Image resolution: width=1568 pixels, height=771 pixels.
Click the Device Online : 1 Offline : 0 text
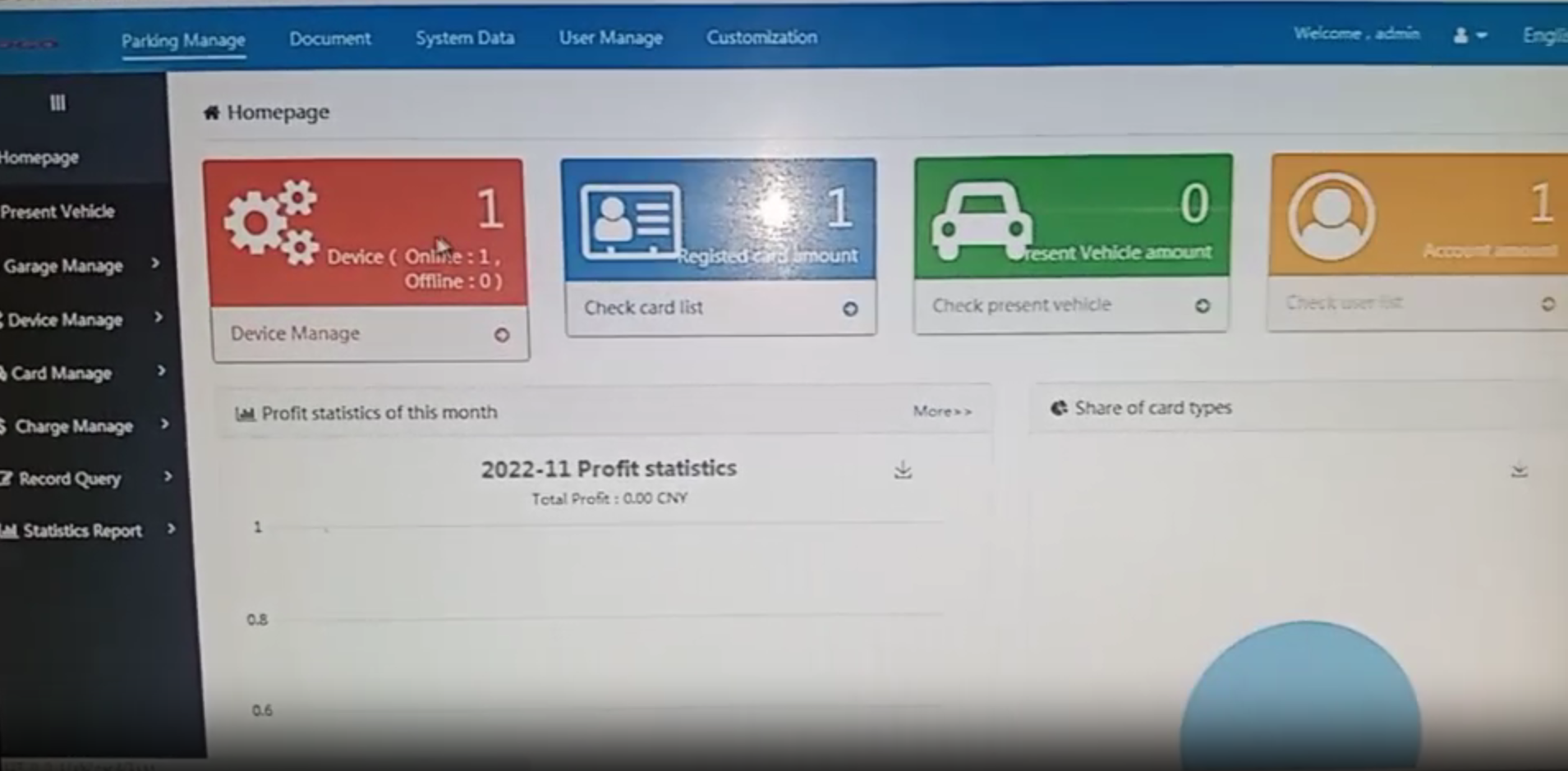coord(415,268)
